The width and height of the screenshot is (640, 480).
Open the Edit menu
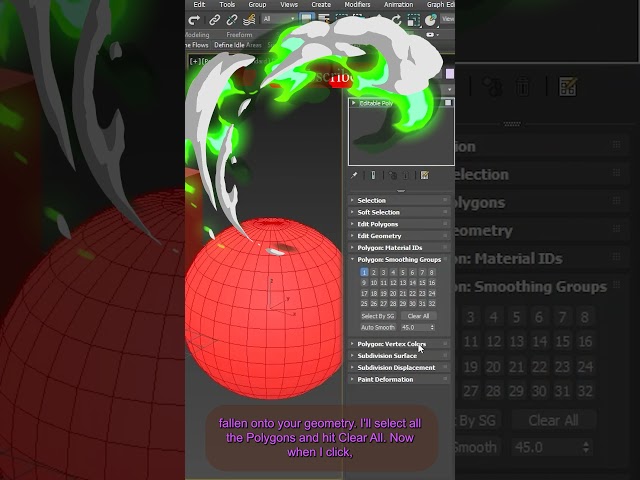(199, 4)
